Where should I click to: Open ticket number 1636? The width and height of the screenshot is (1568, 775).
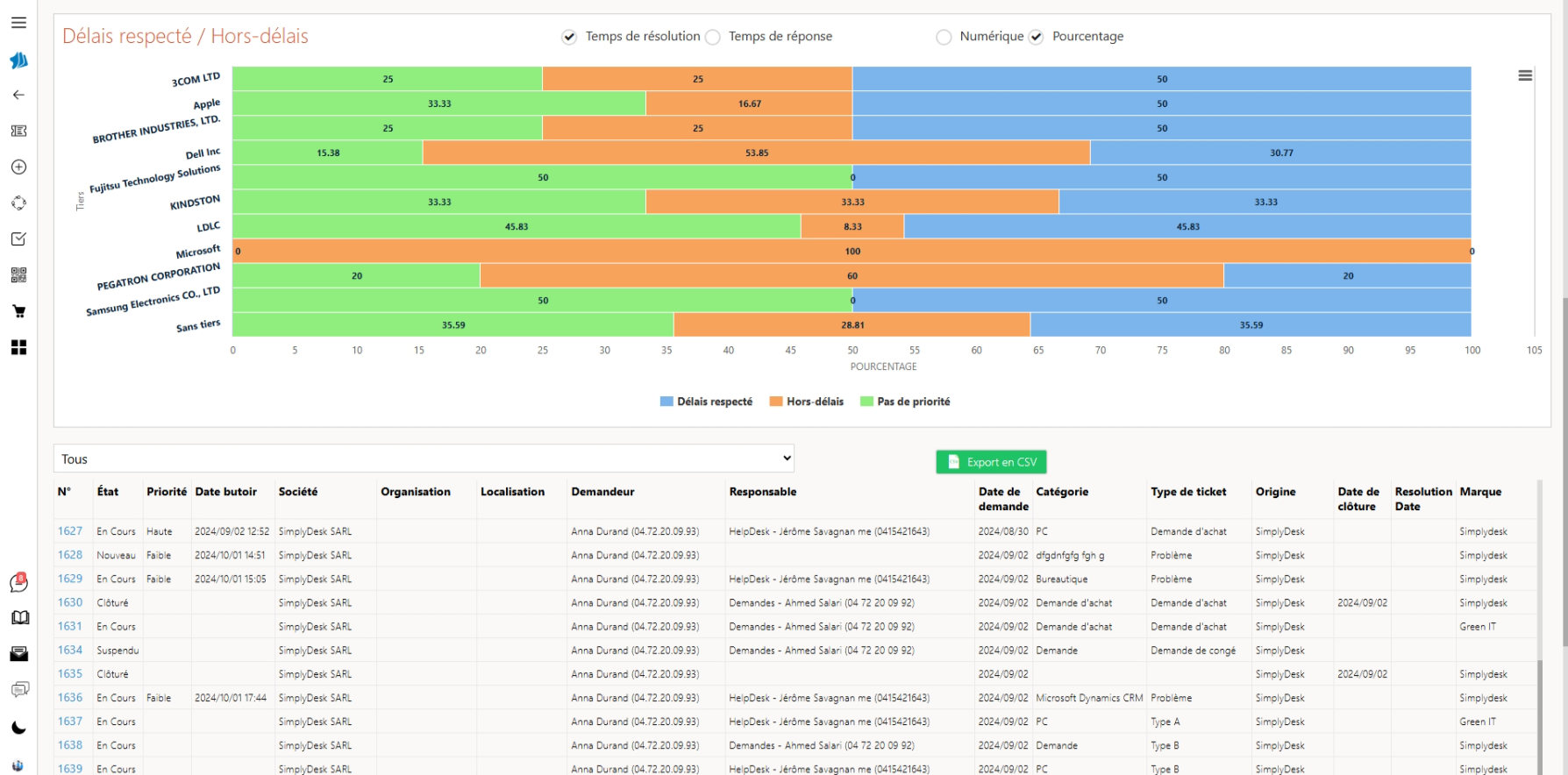[70, 698]
